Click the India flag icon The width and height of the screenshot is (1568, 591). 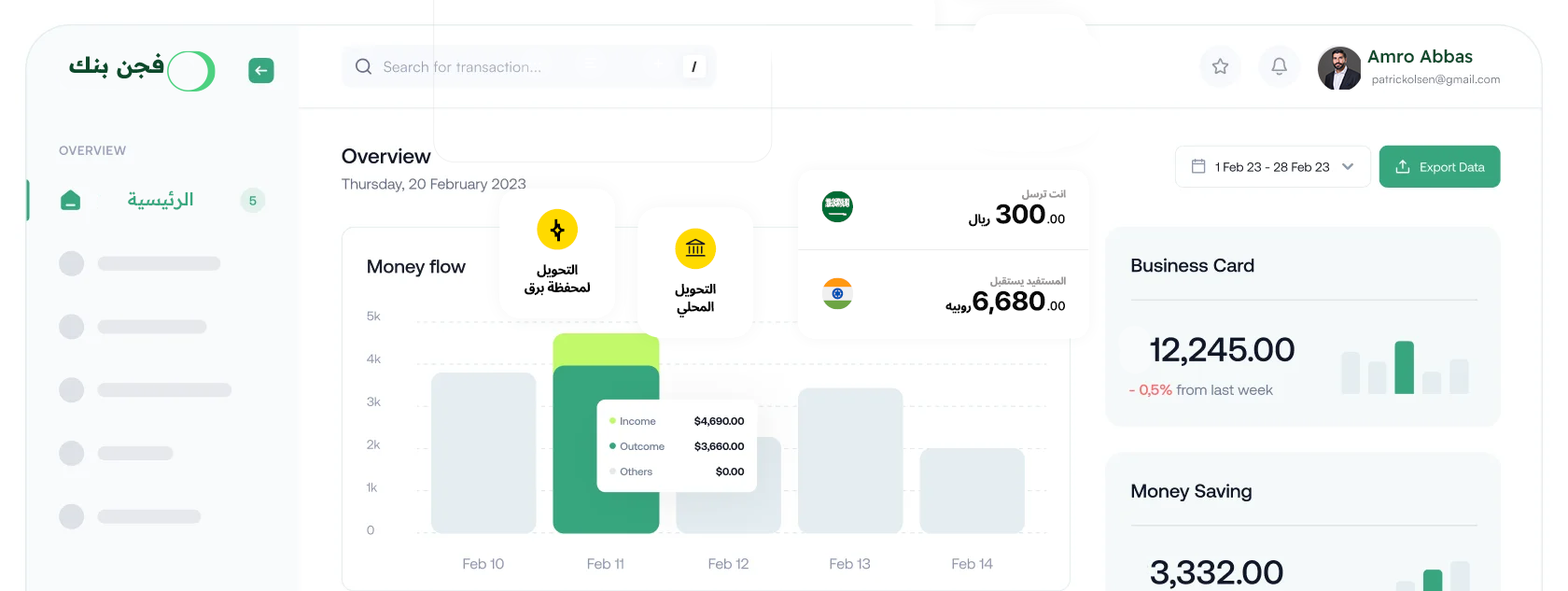tap(837, 293)
